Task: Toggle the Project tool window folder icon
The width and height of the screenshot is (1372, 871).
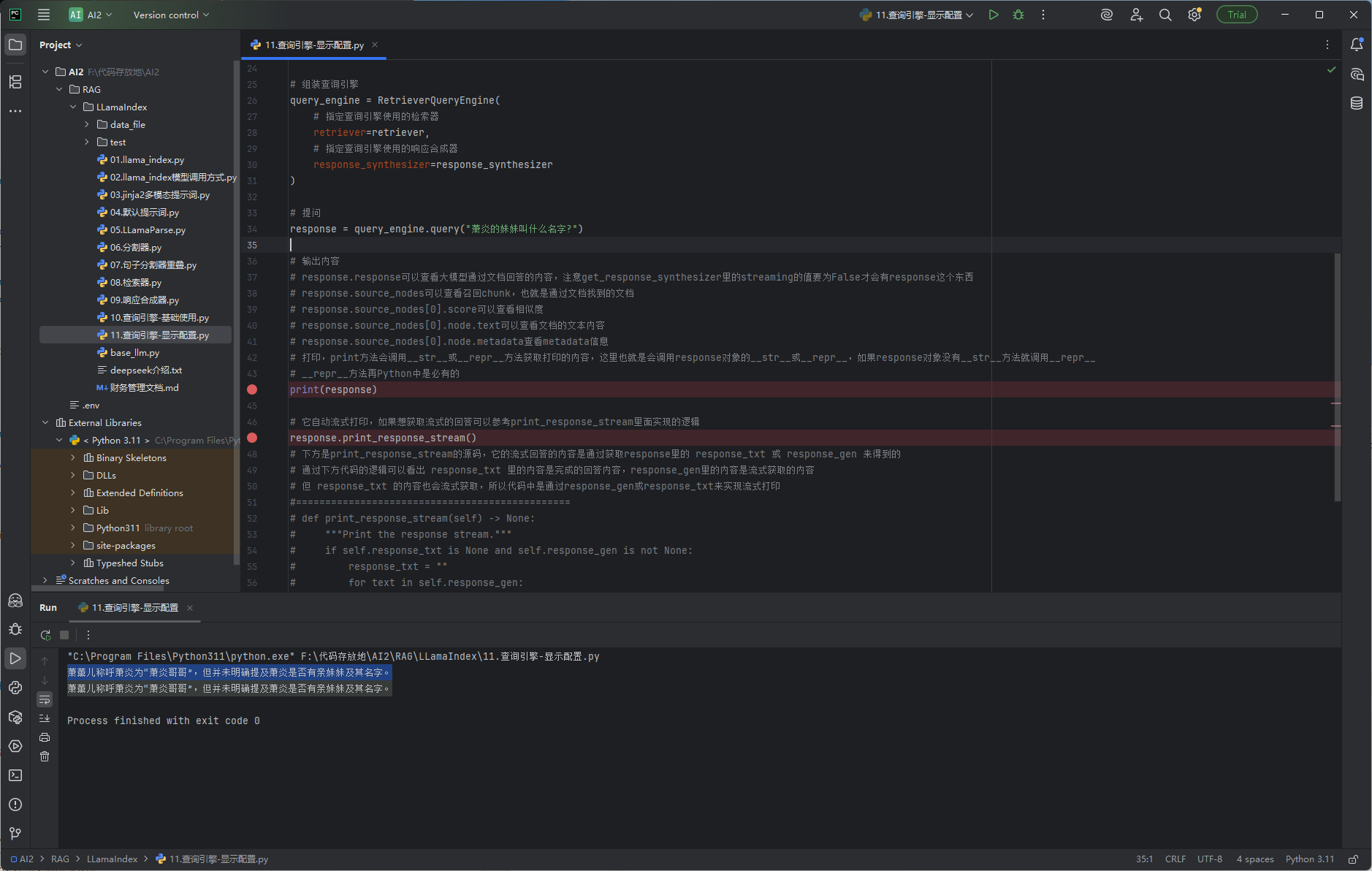Action: (x=15, y=45)
